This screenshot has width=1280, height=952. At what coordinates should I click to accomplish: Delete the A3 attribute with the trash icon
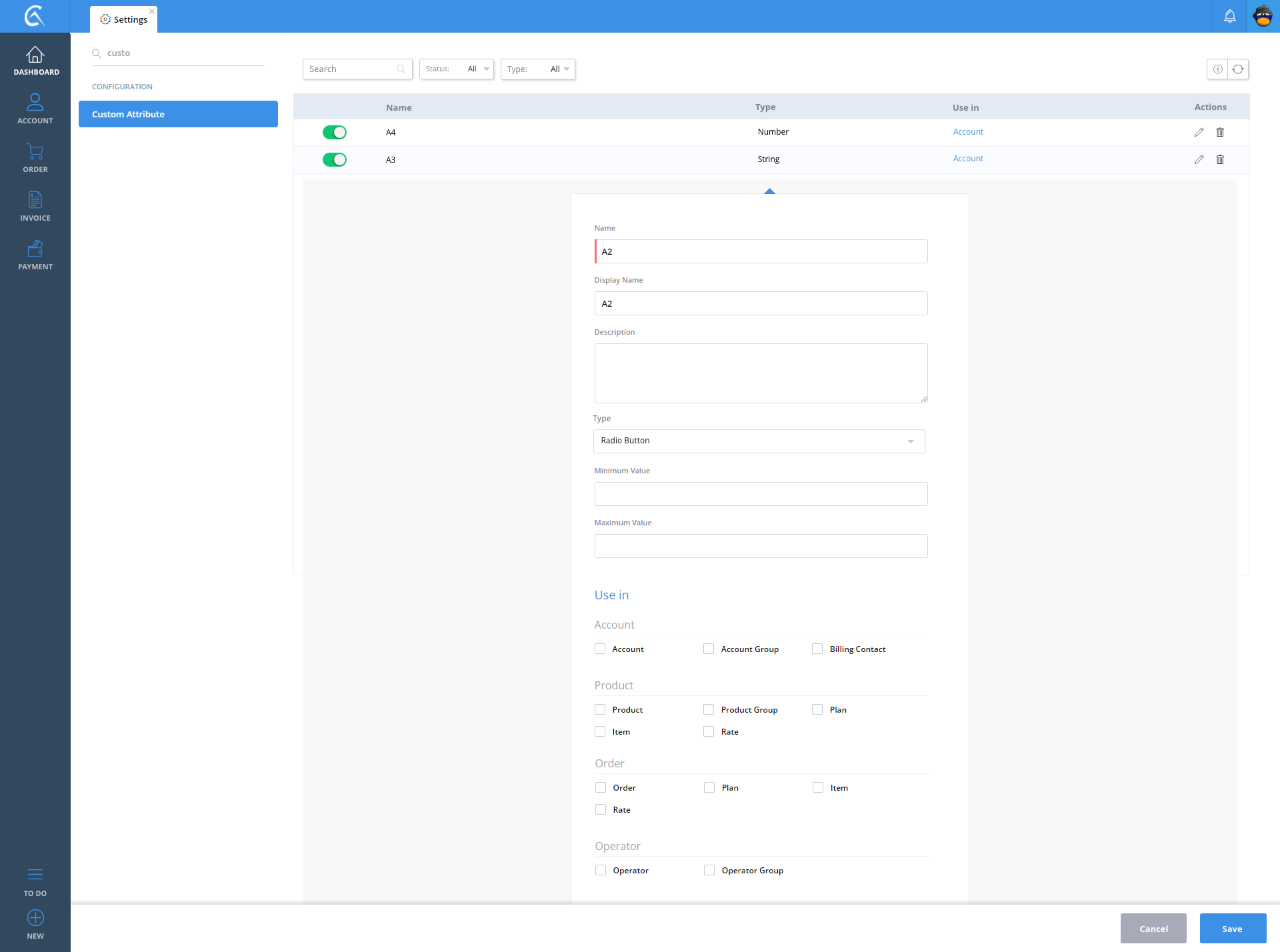(x=1220, y=159)
